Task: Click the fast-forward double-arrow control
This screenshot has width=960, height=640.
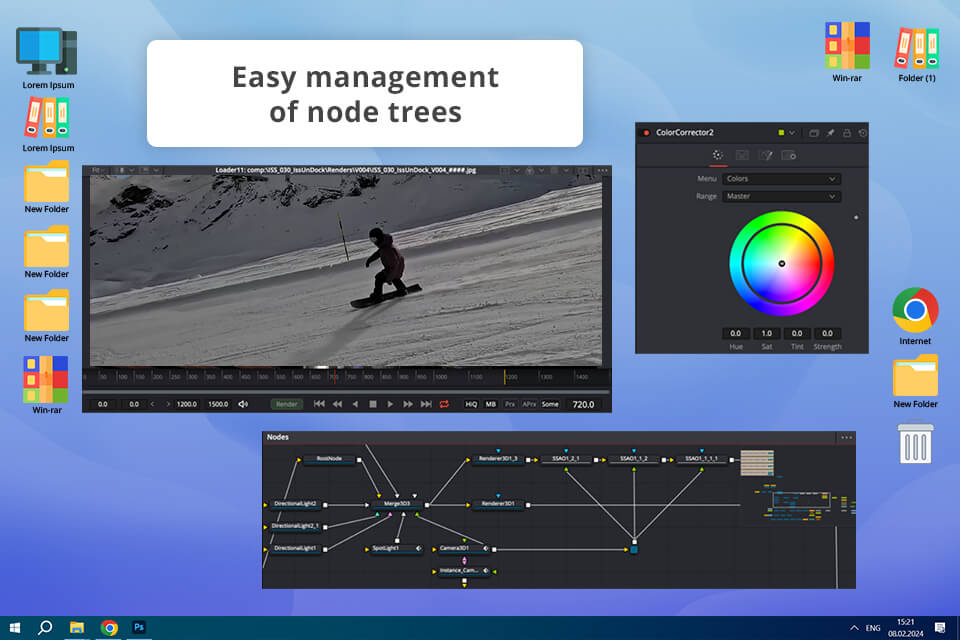Action: click(x=408, y=404)
